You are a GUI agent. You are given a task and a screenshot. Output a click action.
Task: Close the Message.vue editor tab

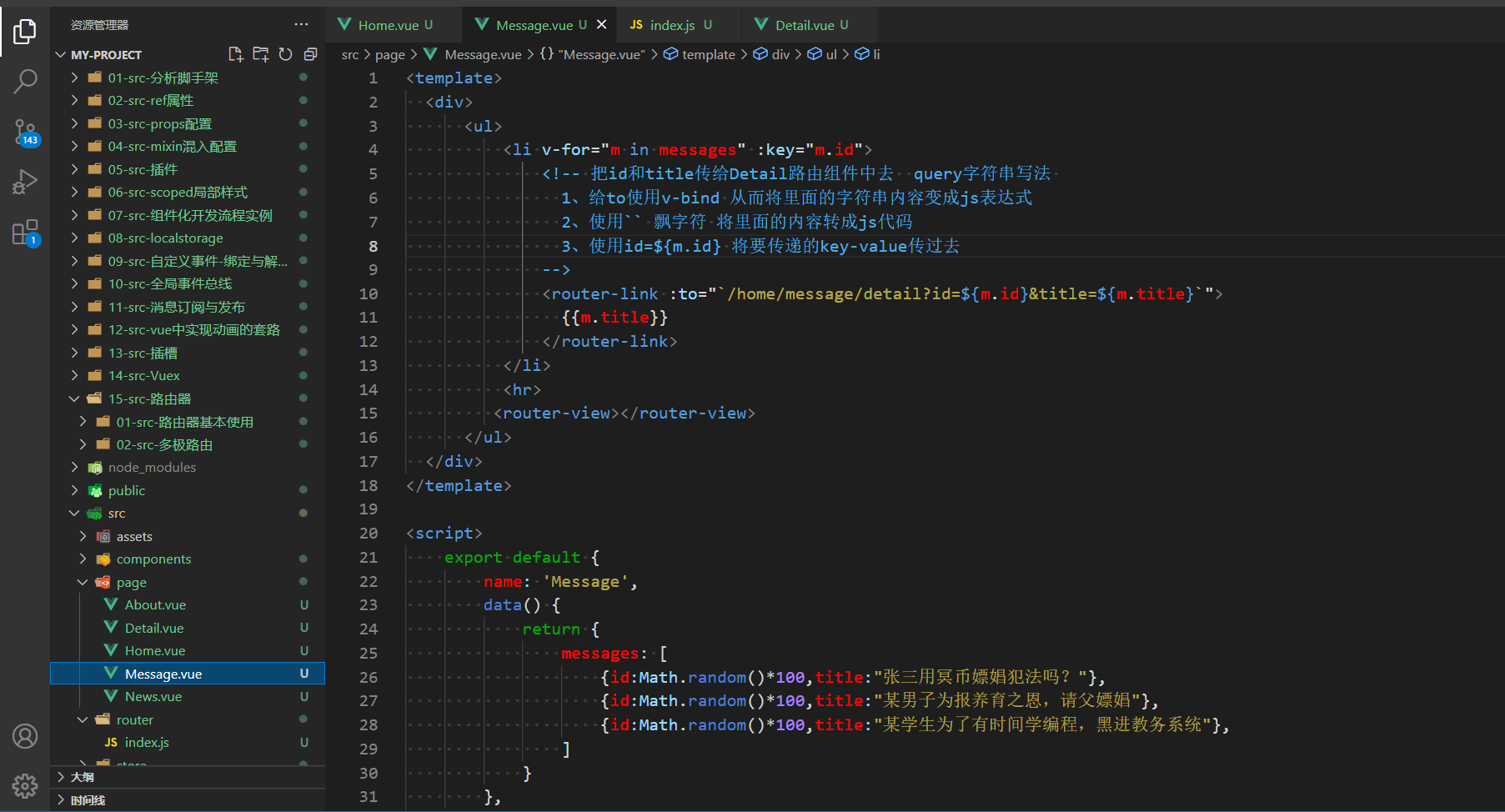pyautogui.click(x=601, y=25)
